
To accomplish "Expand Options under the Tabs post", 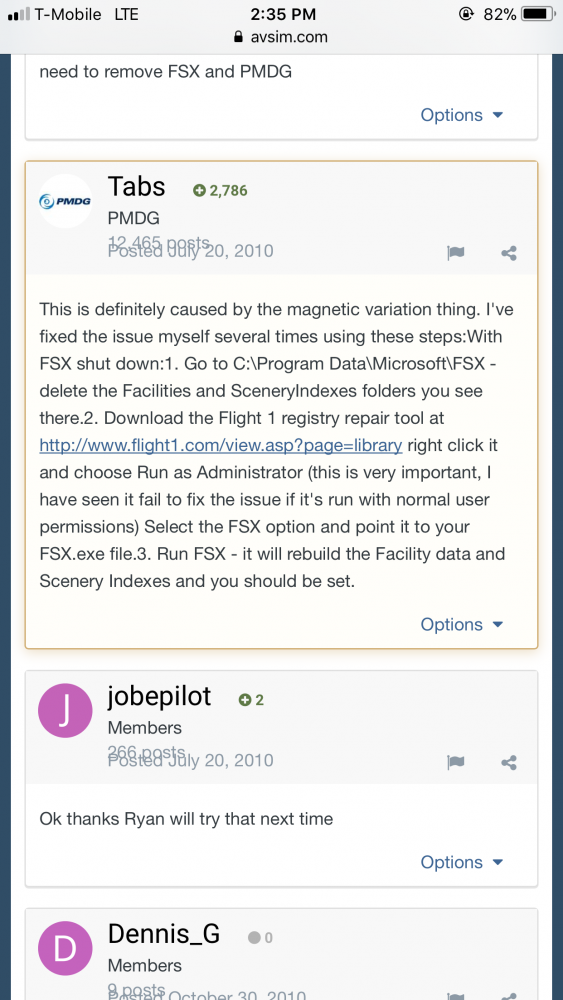I will (462, 624).
